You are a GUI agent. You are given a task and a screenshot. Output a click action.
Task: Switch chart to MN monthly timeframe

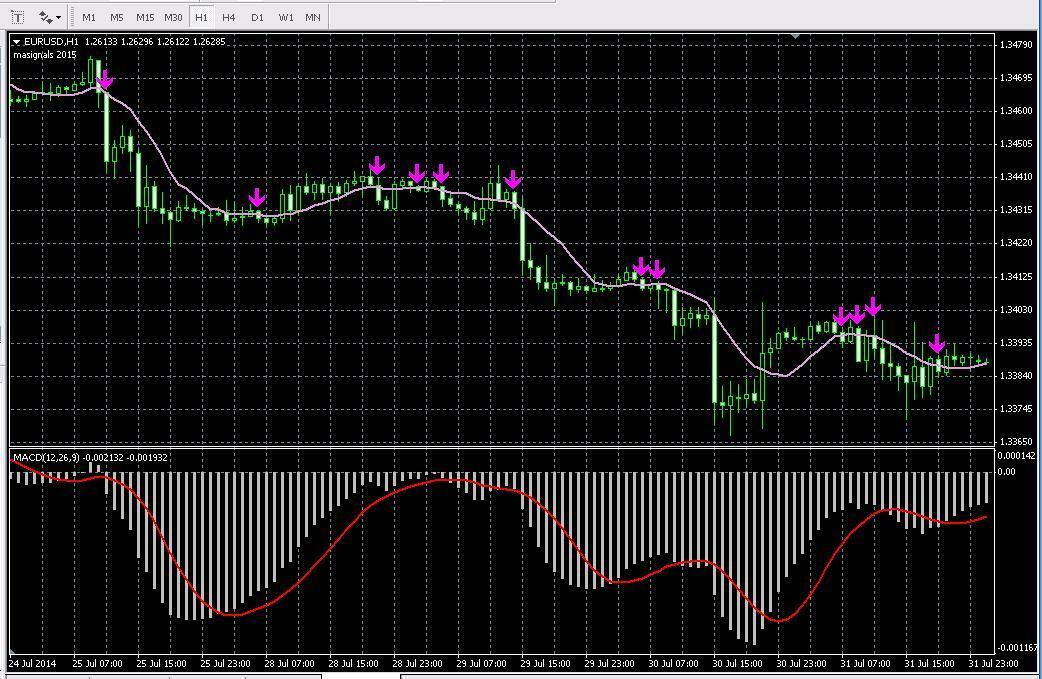point(312,17)
